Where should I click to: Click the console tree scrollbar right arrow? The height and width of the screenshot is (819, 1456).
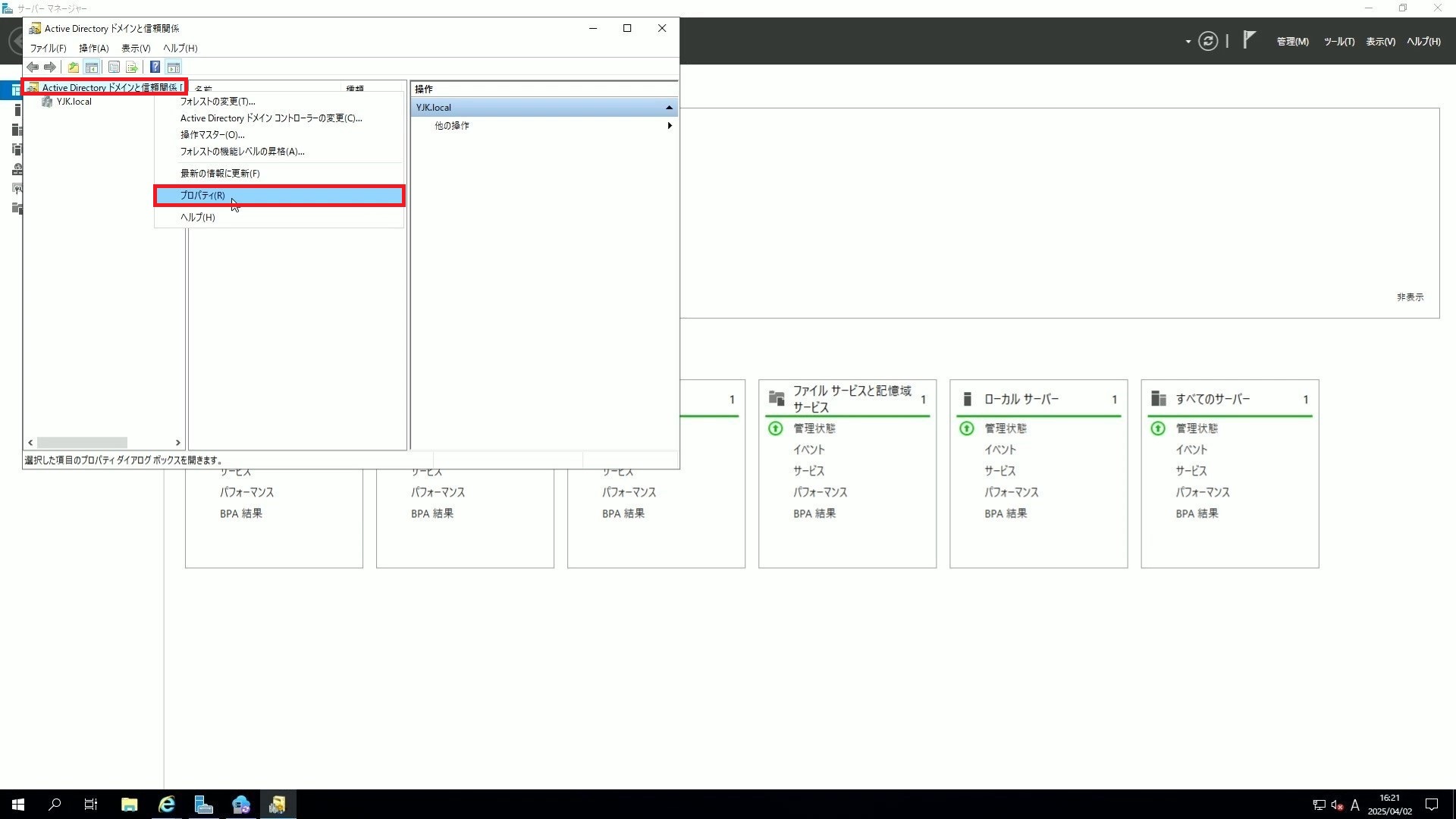177,442
